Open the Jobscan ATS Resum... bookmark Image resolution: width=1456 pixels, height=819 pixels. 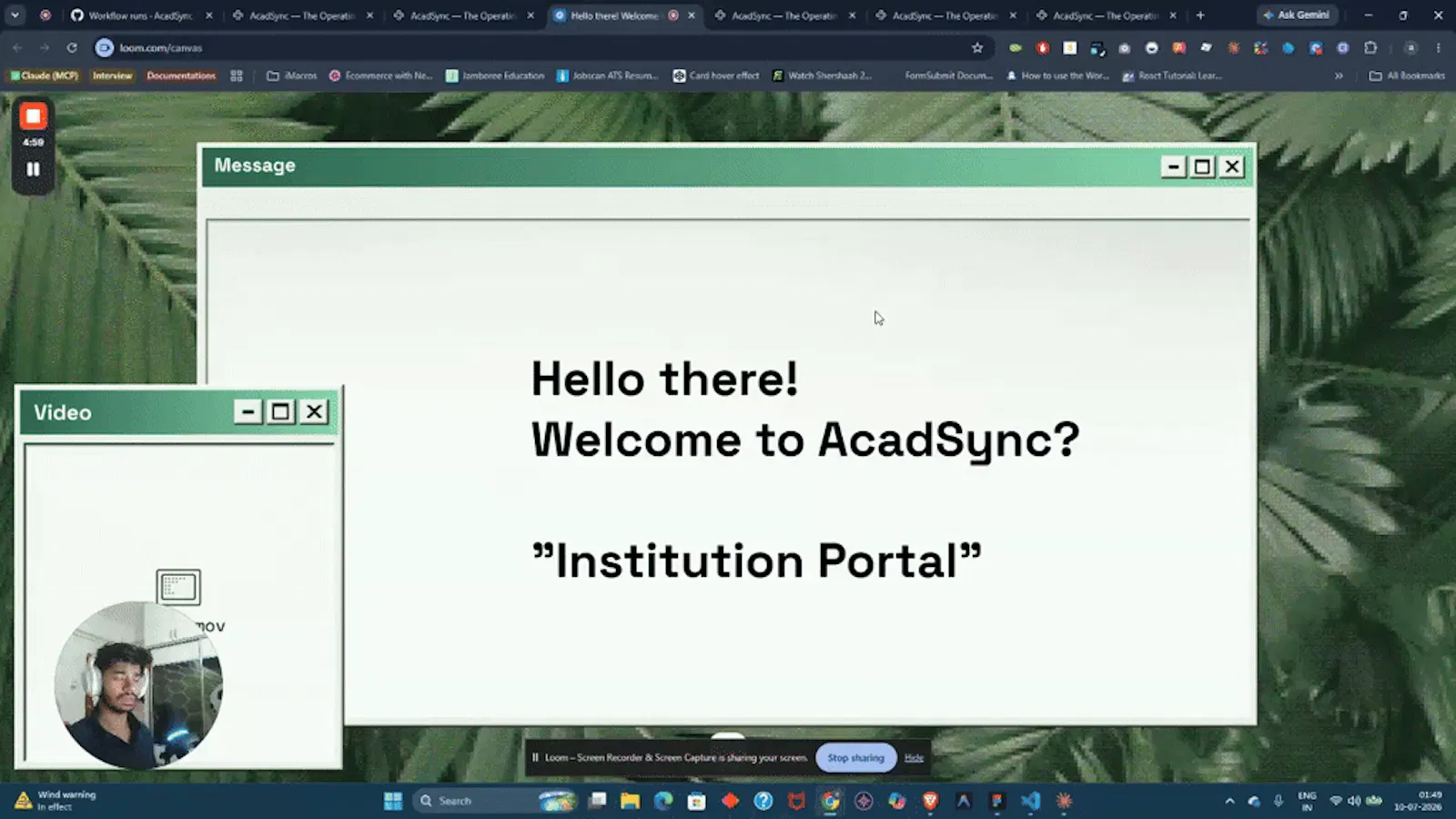[x=607, y=76]
